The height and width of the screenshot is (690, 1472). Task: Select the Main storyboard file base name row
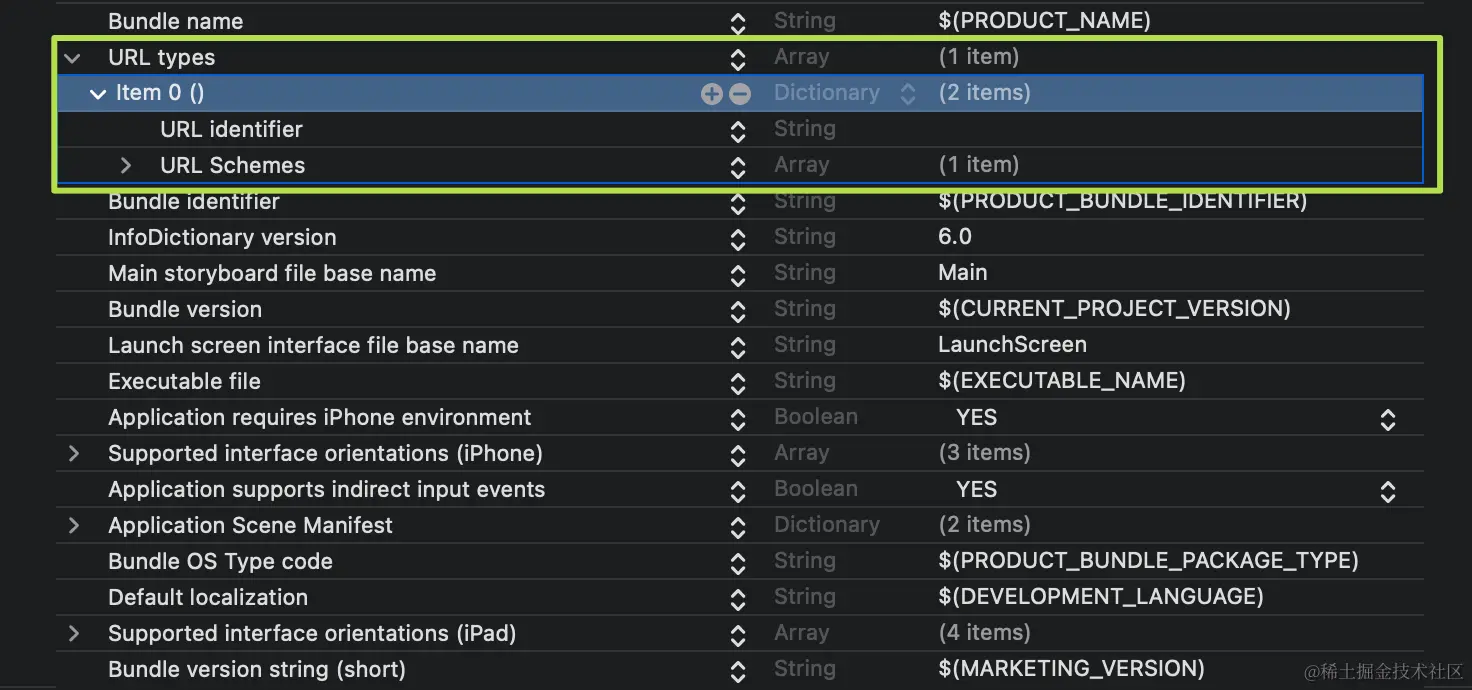coord(740,273)
